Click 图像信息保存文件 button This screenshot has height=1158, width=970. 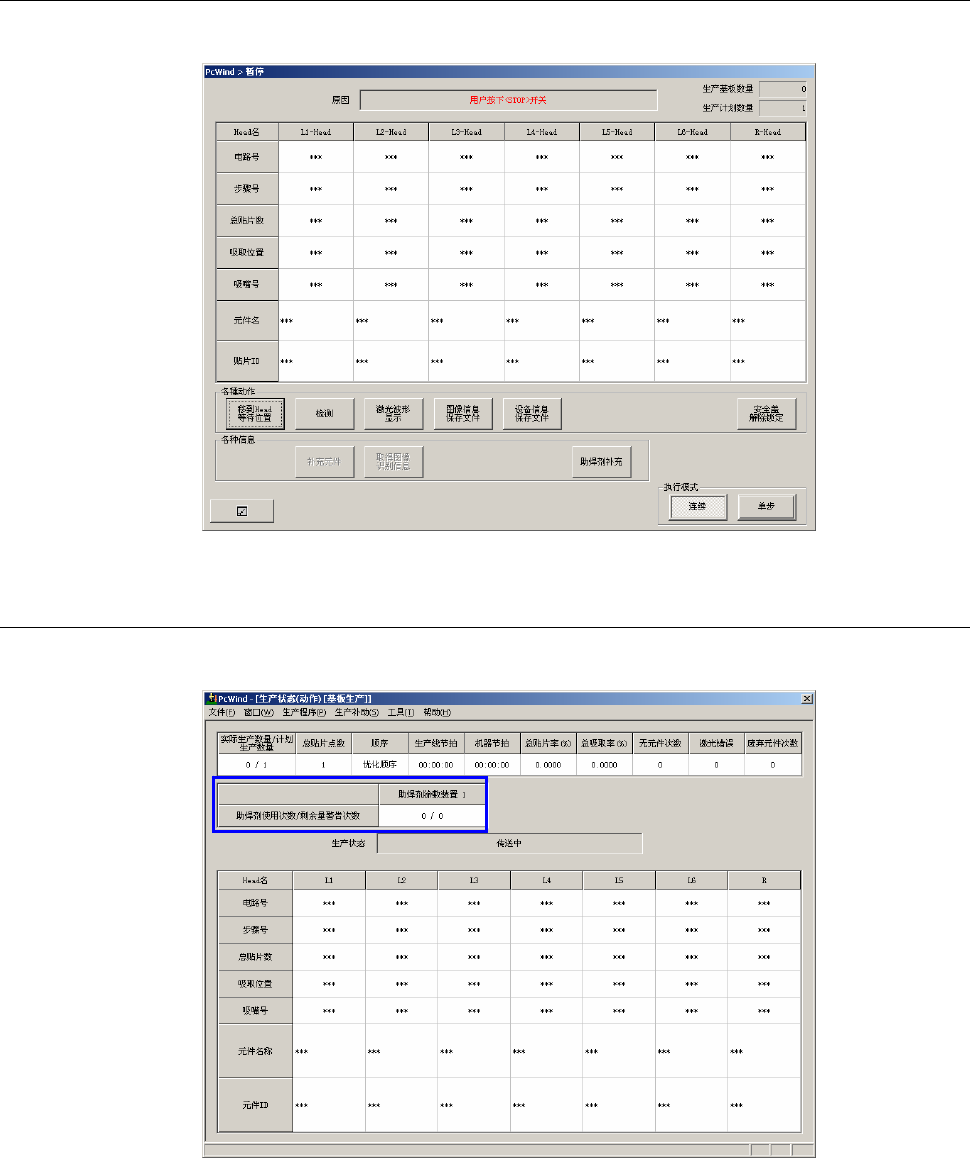(x=462, y=414)
